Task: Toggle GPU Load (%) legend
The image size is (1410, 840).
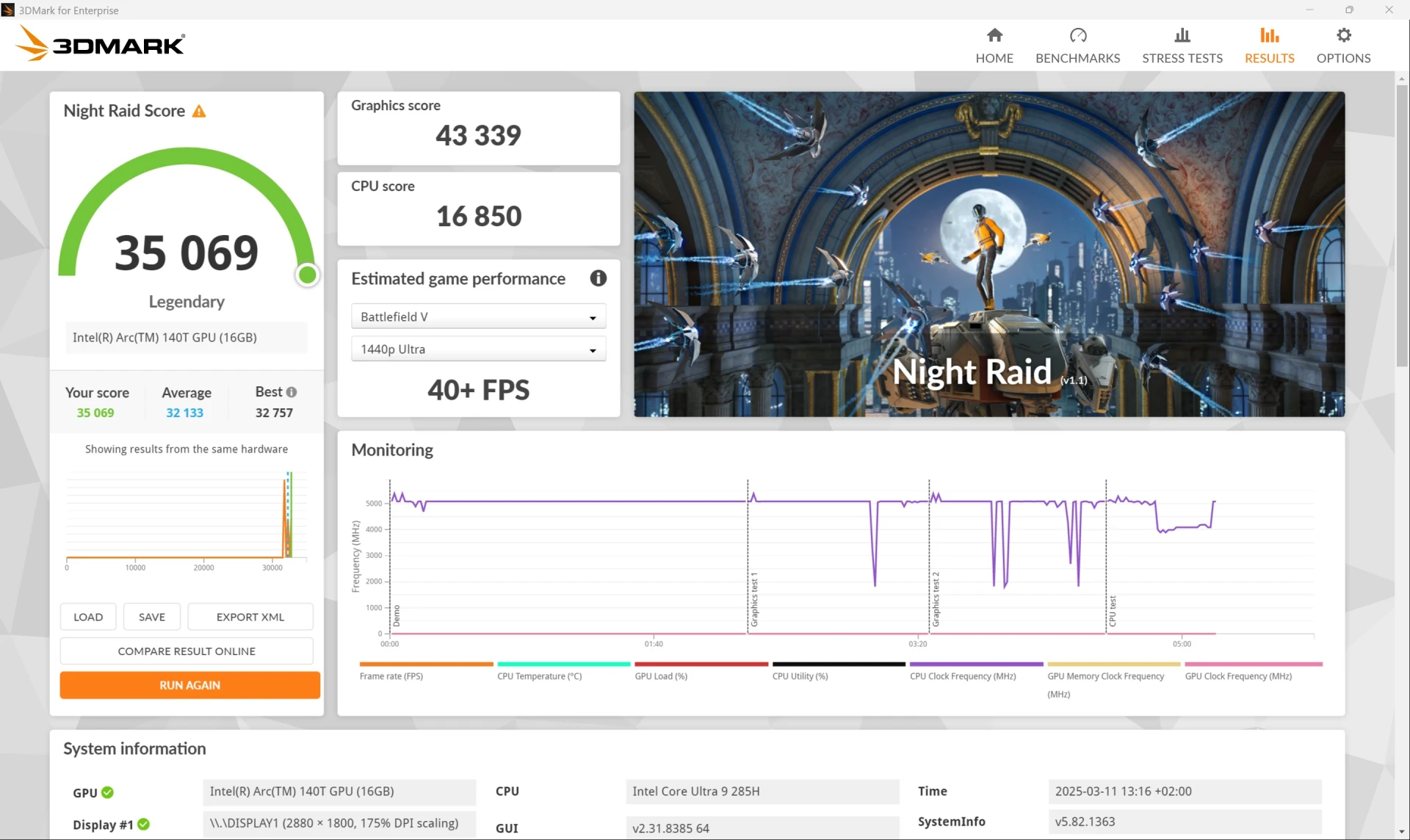Action: pos(701,671)
